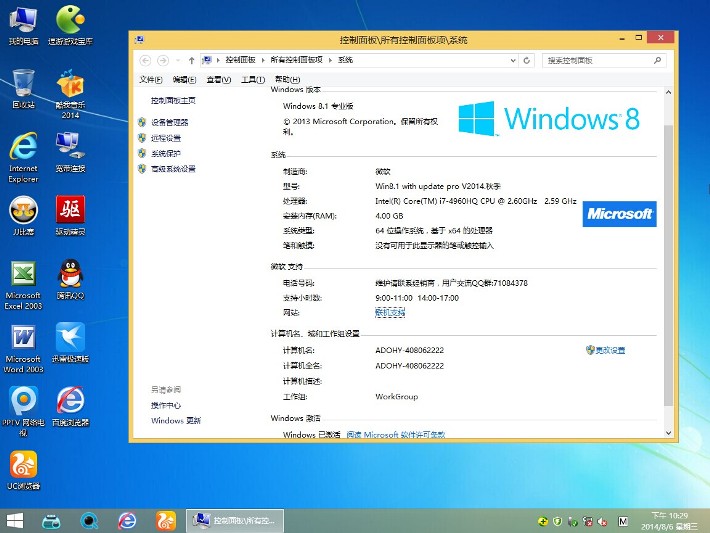Click the scrollbar up arrow
Viewport: 710px width, 533px height.
tap(668, 92)
